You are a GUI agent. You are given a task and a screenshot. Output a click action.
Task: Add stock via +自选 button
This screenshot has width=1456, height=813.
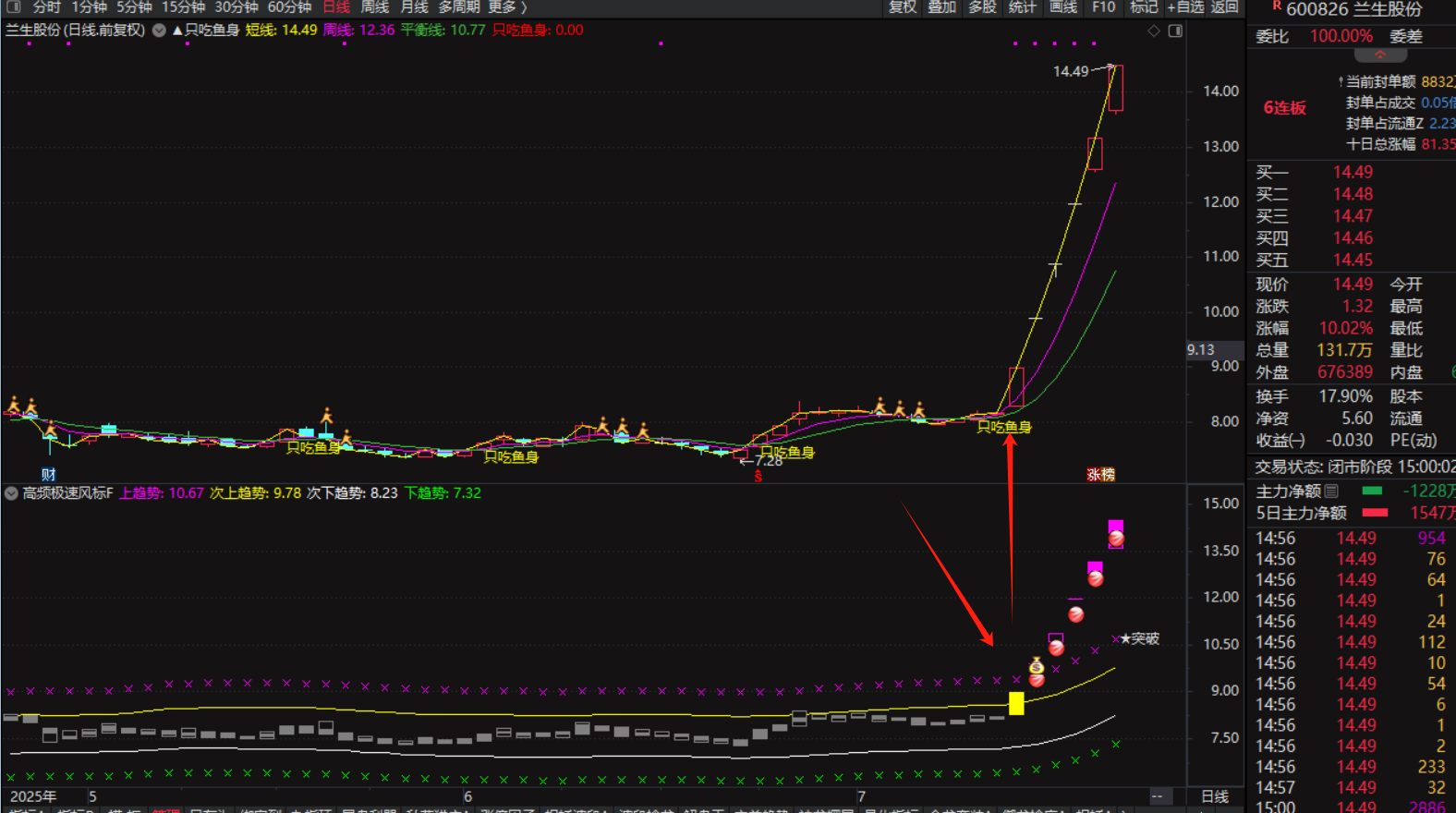1185,6
